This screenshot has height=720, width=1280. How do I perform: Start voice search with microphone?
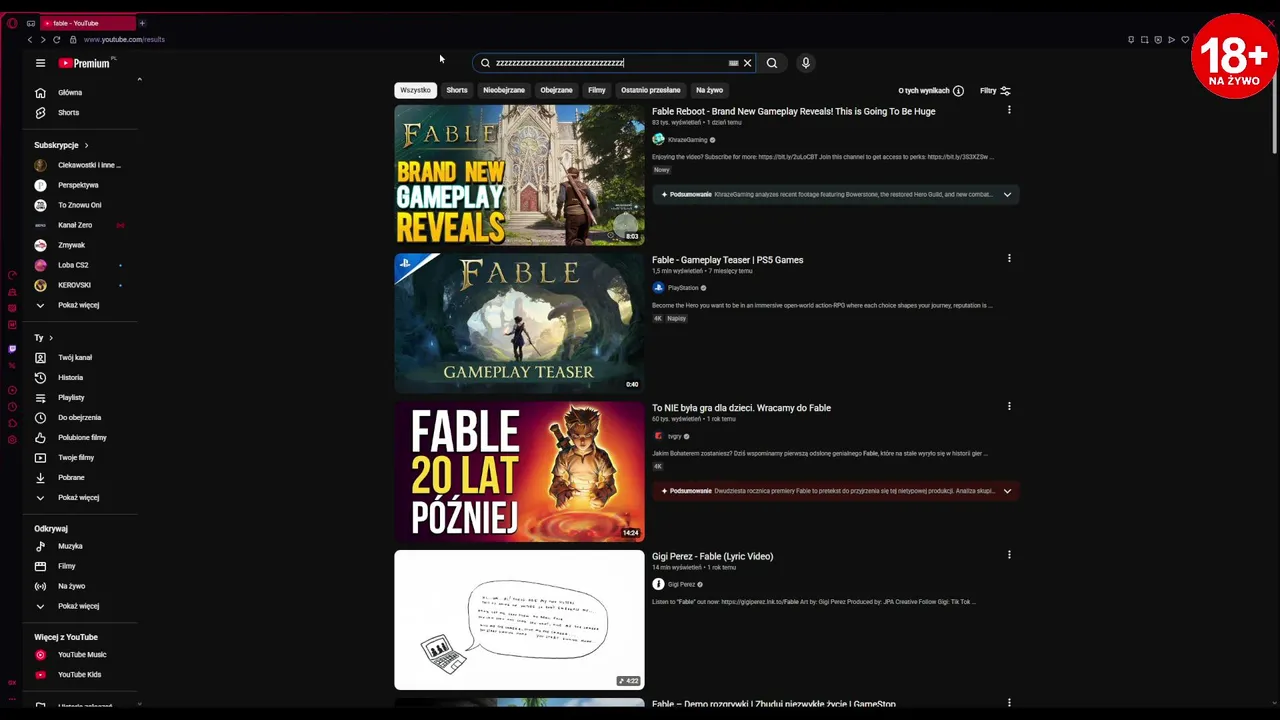[x=805, y=63]
